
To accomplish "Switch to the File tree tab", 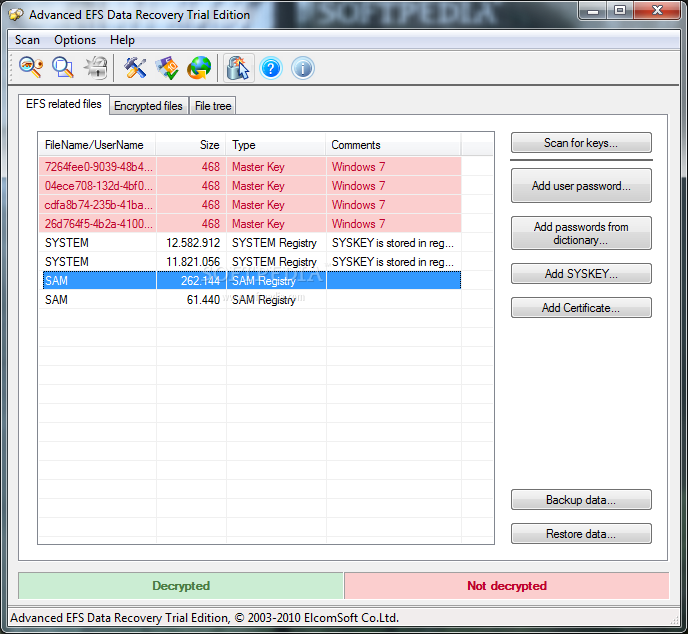I will point(213,106).
